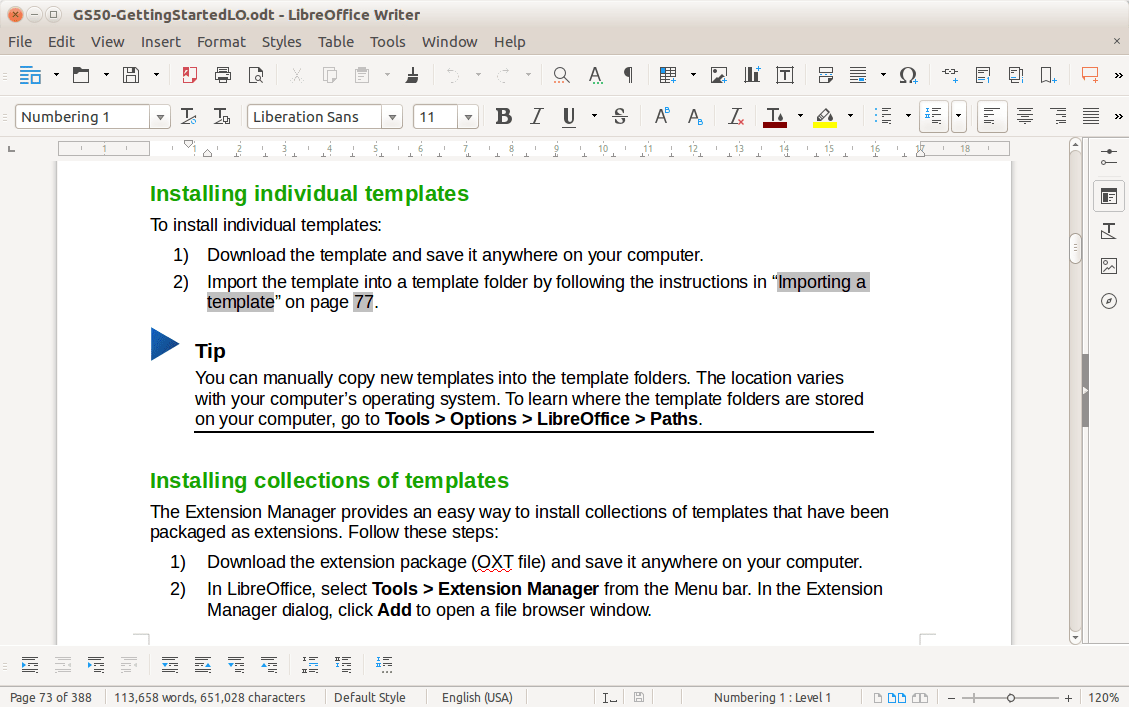Toggle formatting marks display
Screen dimensions: 1129x707
pyautogui.click(x=627, y=75)
